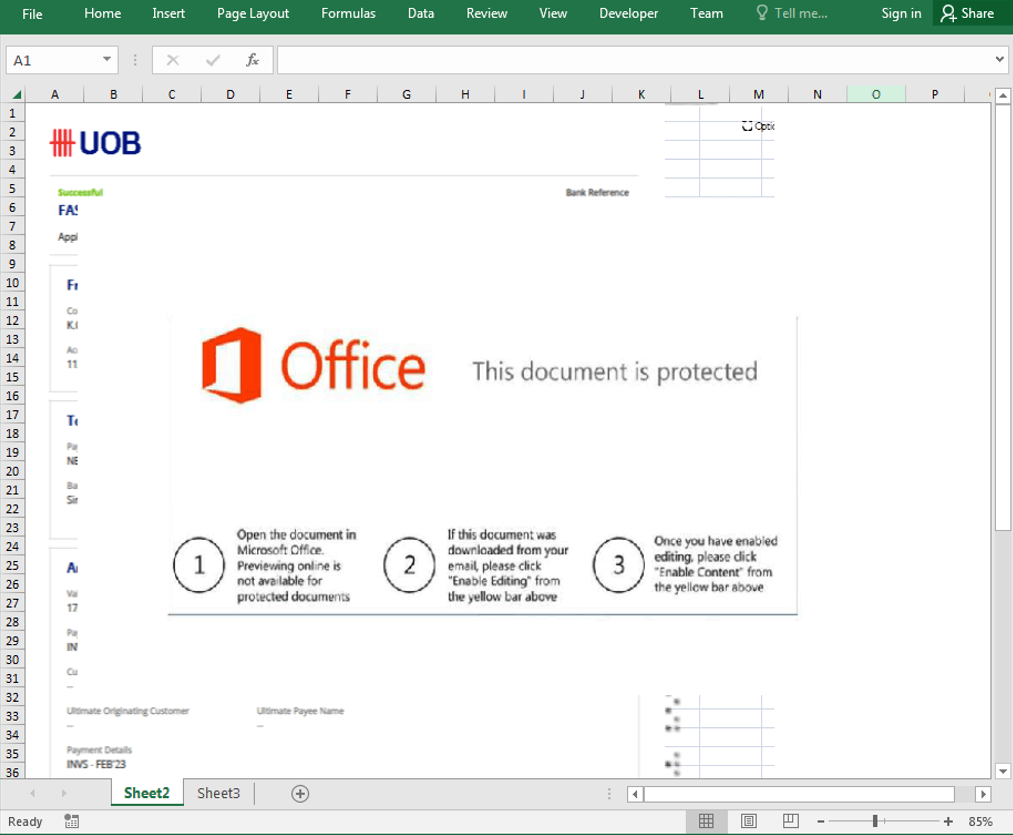The height and width of the screenshot is (835, 1013).
Task: Click the Office protected document image
Action: click(x=483, y=465)
